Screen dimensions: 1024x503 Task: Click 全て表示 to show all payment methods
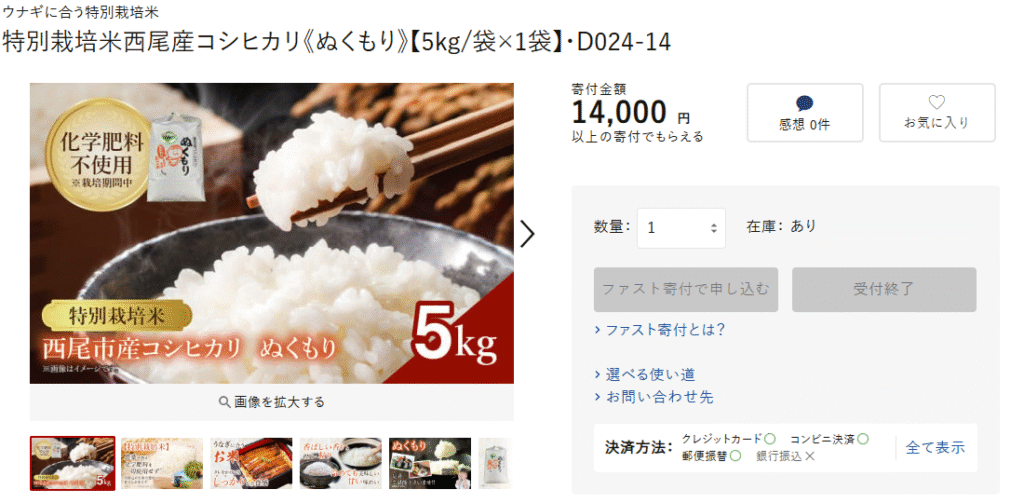(935, 447)
